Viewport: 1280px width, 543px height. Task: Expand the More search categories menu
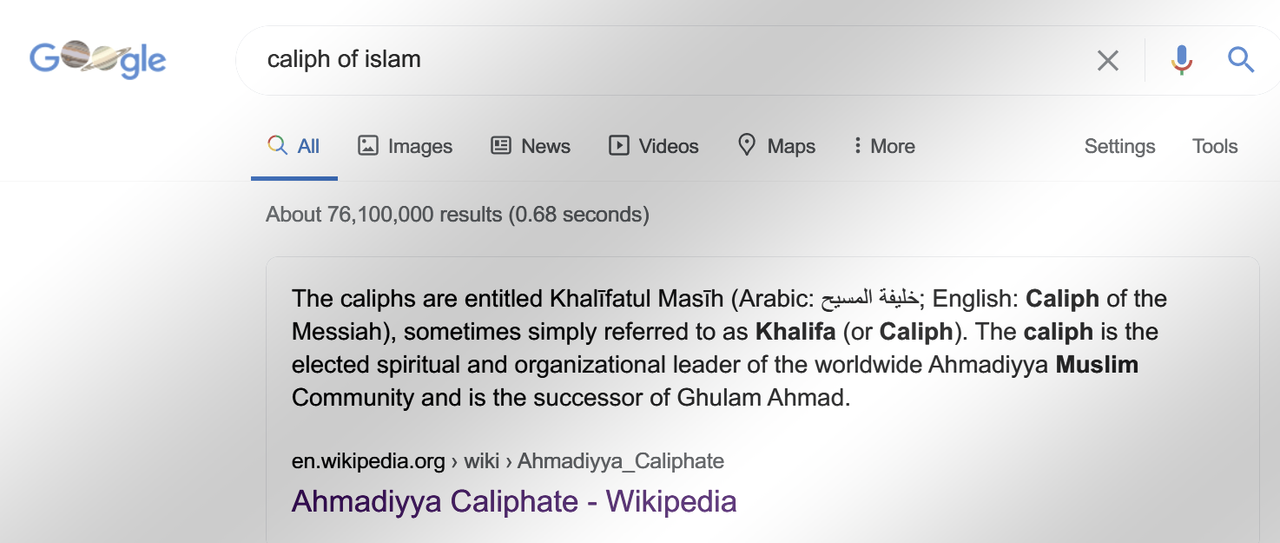(x=883, y=146)
